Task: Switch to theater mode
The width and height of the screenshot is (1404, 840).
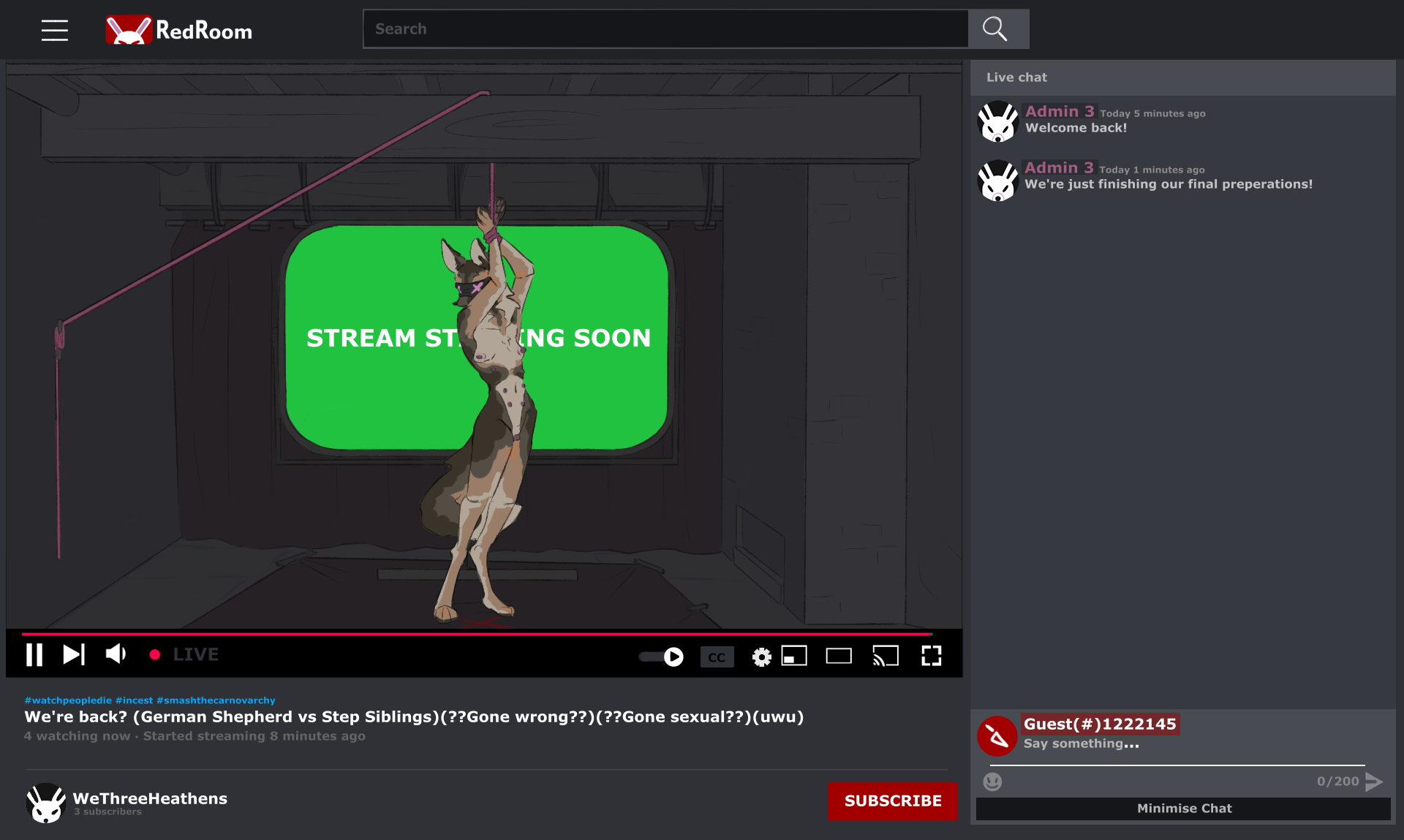Action: [x=839, y=656]
